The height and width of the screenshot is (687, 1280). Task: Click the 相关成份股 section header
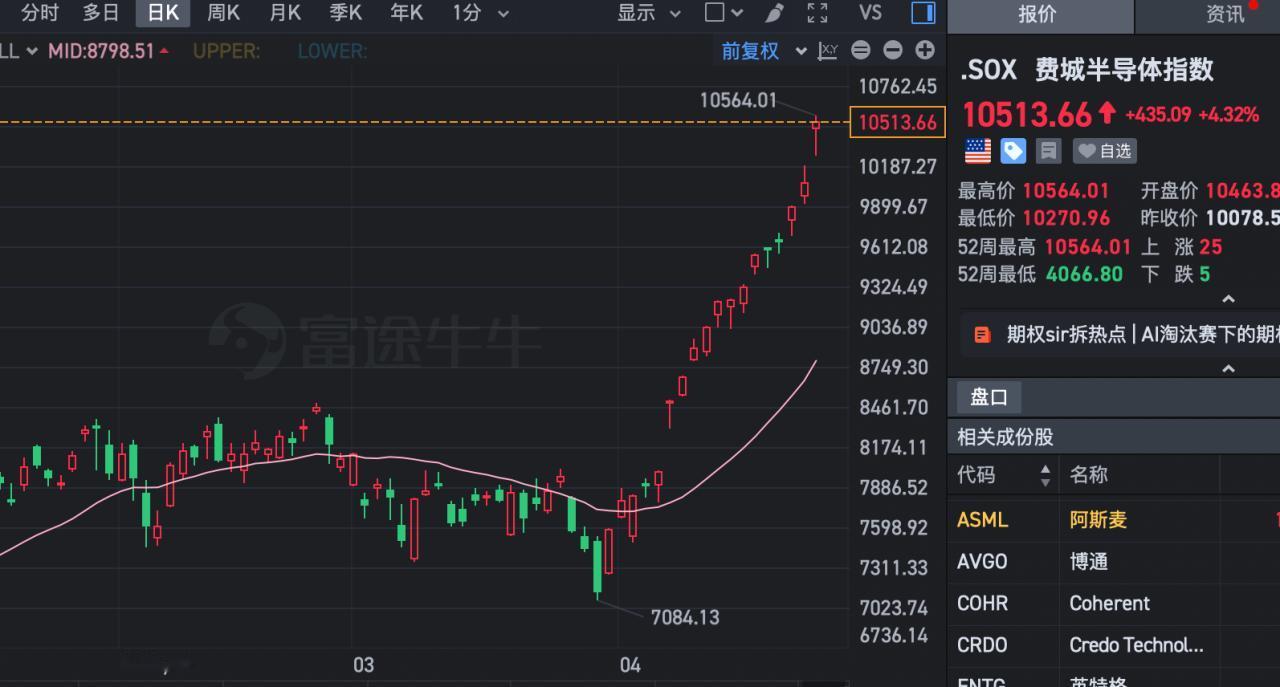pyautogui.click(x=1005, y=437)
